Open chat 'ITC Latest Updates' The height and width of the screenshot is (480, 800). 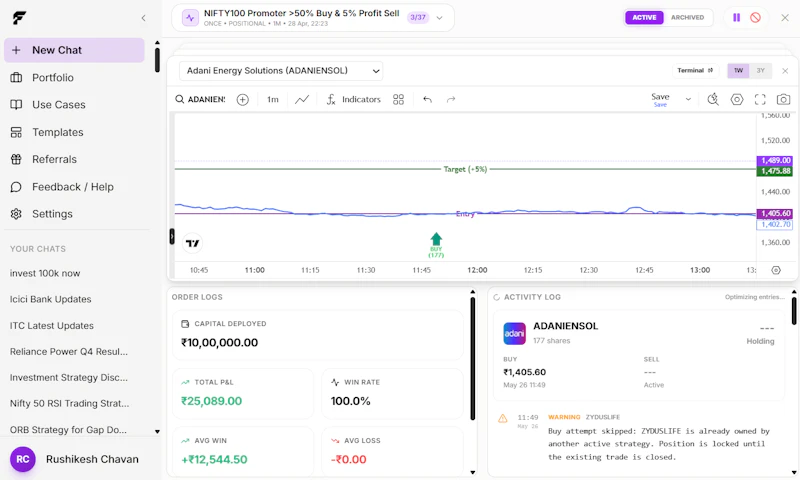click(52, 325)
